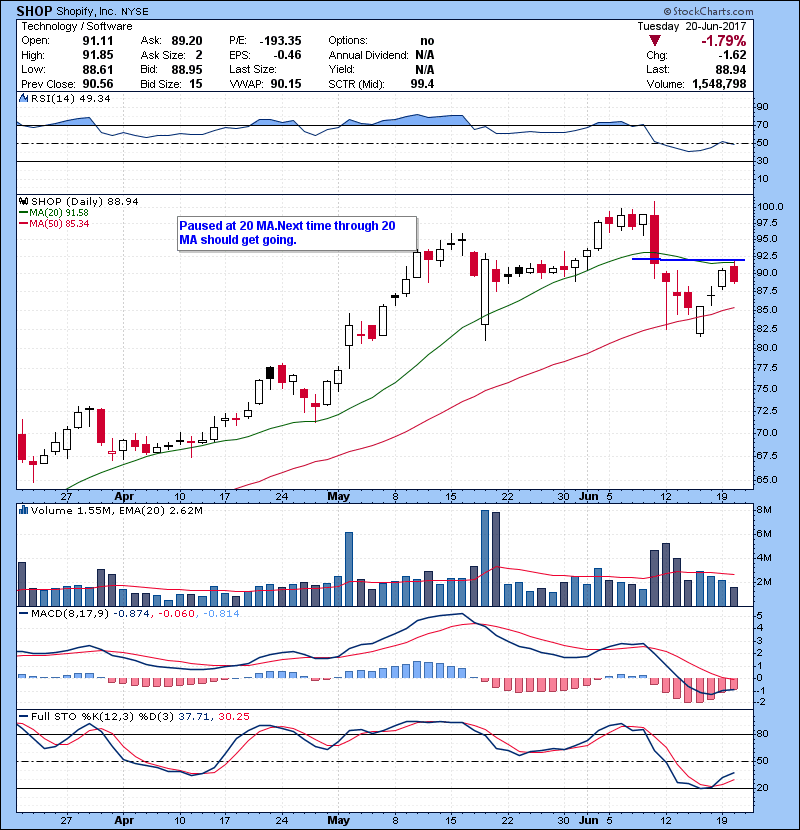Viewport: 800px width, 830px height.
Task: Click the -1.79% percent change value
Action: [723, 41]
